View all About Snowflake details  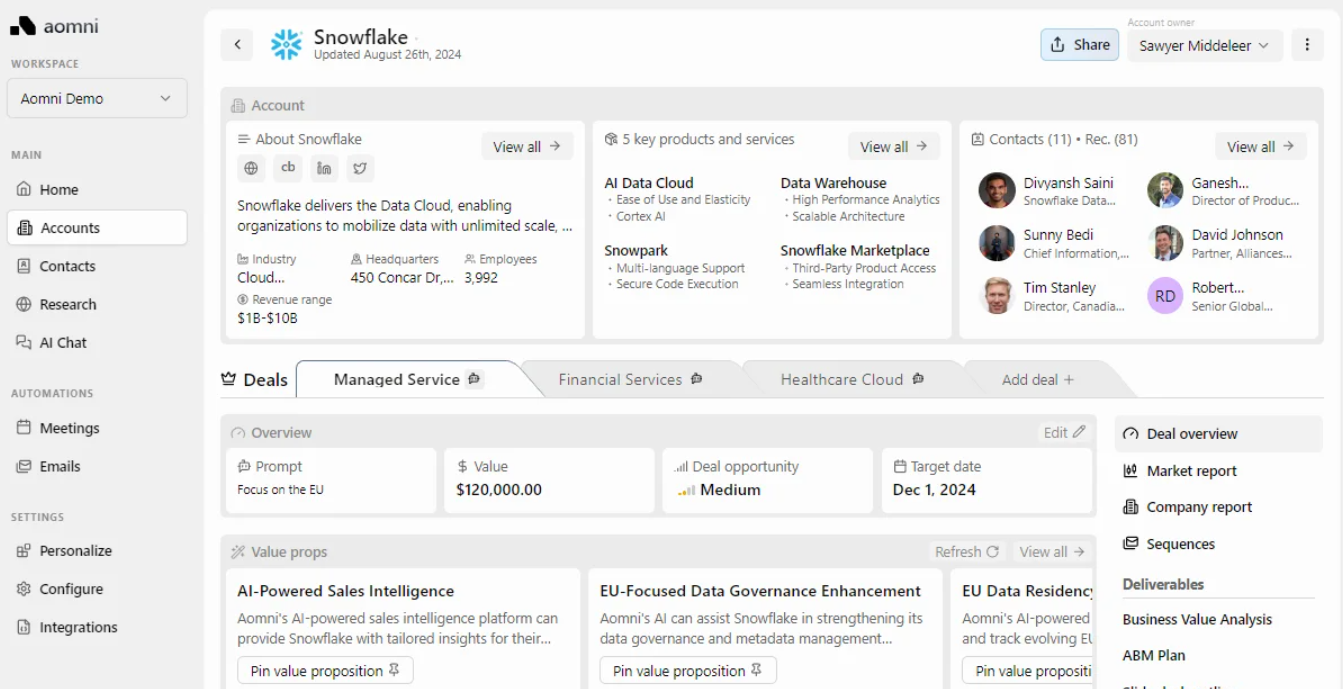[x=527, y=146]
